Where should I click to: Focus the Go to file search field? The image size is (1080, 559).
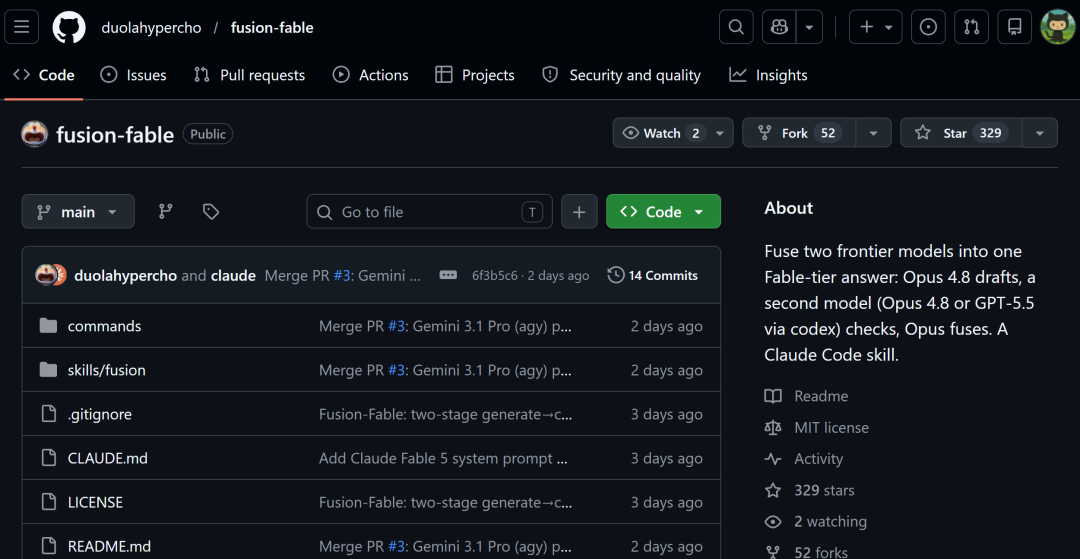[429, 212]
